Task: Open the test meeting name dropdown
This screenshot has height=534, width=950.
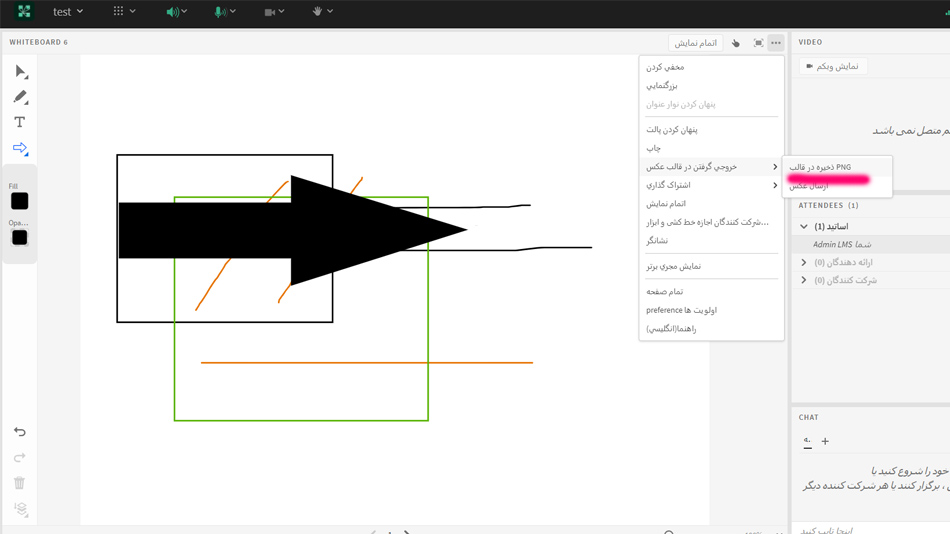Action: 68,12
